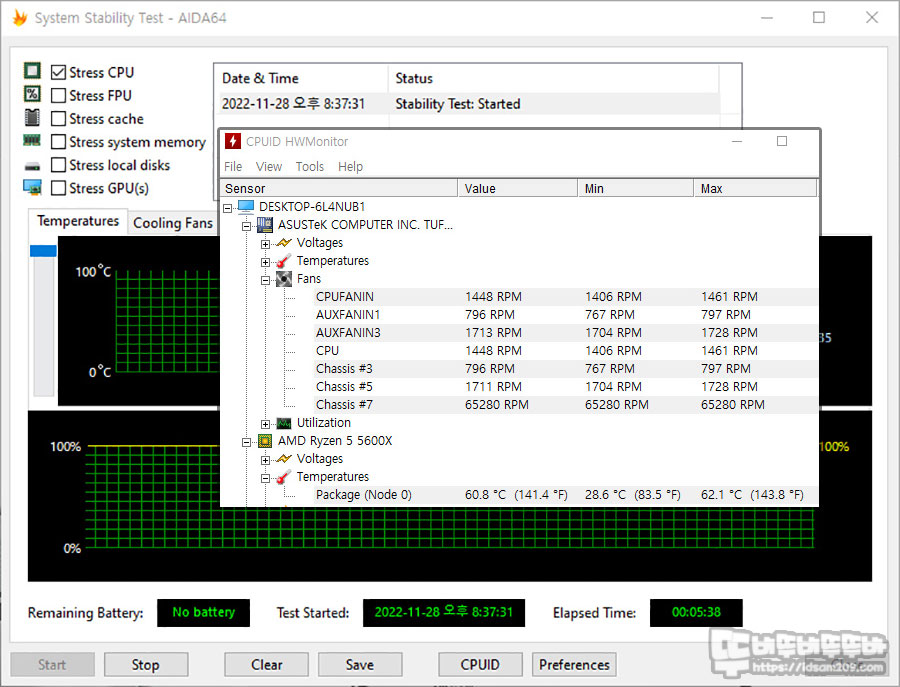The image size is (900, 687).
Task: Click the CPU chip icon beside Stress CPU
Action: click(32, 71)
